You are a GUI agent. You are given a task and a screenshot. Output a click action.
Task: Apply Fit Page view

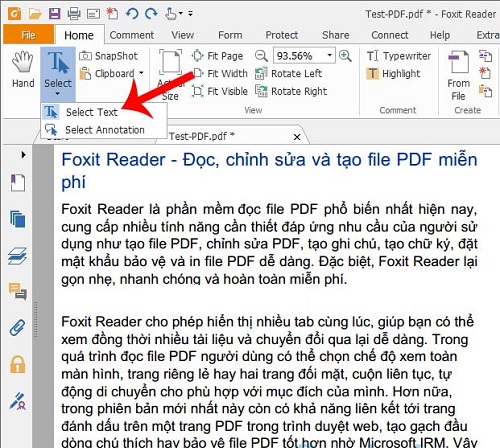[x=218, y=56]
